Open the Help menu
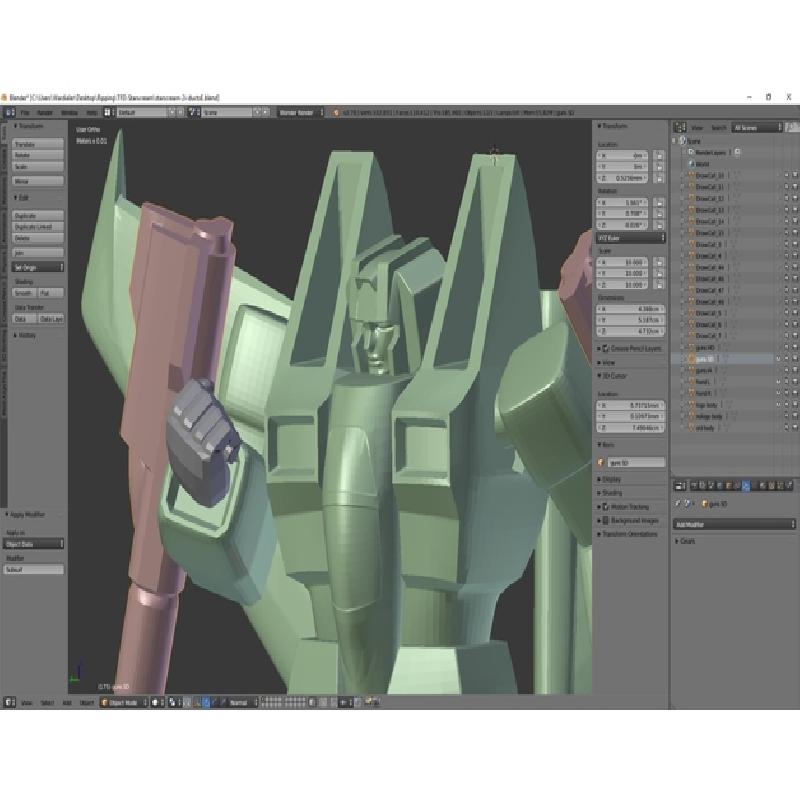 92,112
